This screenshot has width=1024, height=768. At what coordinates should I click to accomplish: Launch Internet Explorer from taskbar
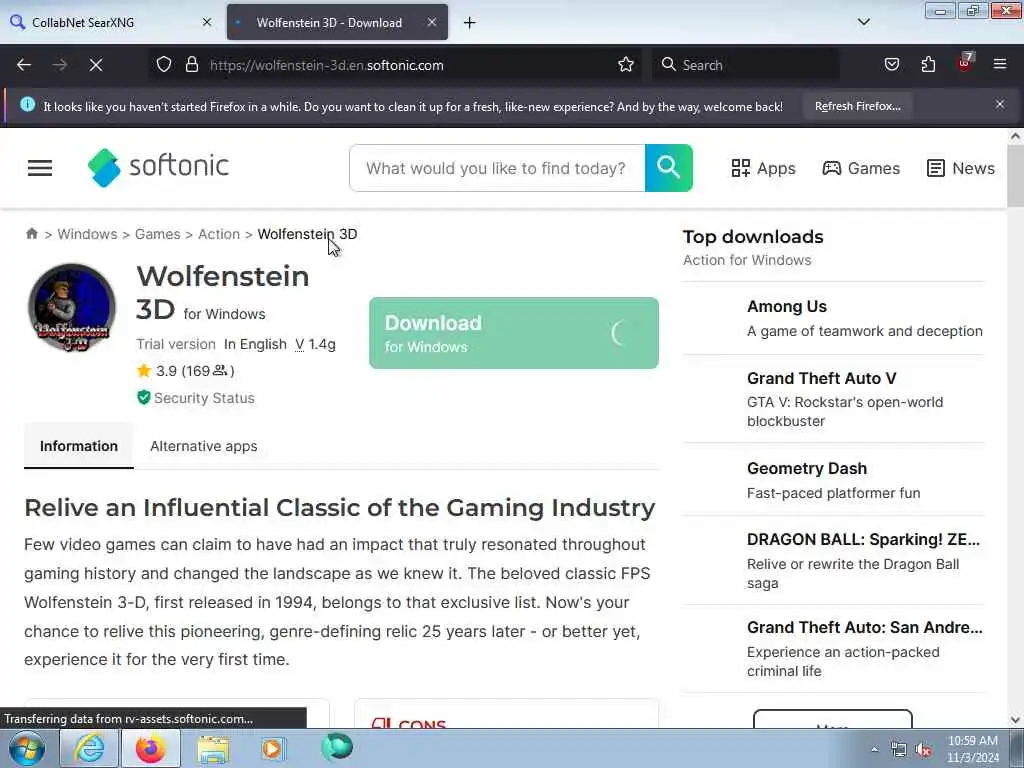click(89, 748)
